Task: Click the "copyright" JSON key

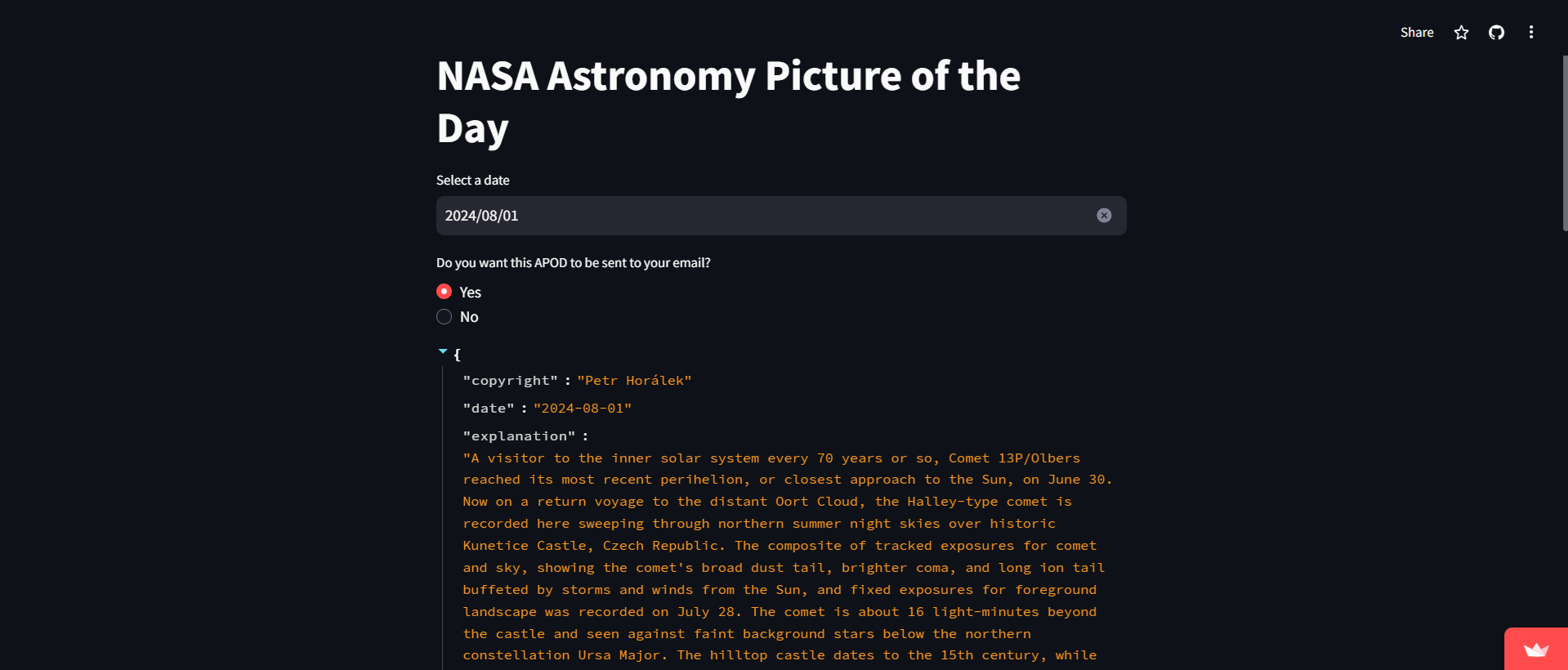Action: 510,381
